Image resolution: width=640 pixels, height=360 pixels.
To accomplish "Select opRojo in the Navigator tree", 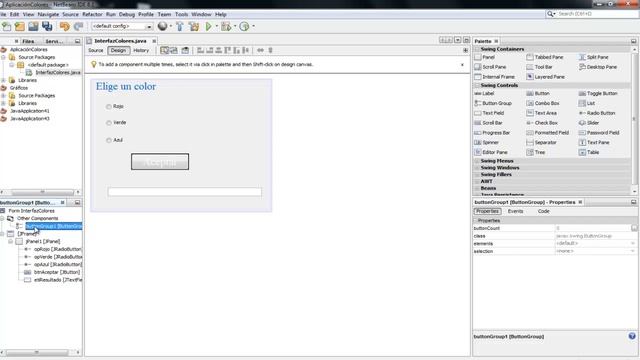I will pos(58,249).
